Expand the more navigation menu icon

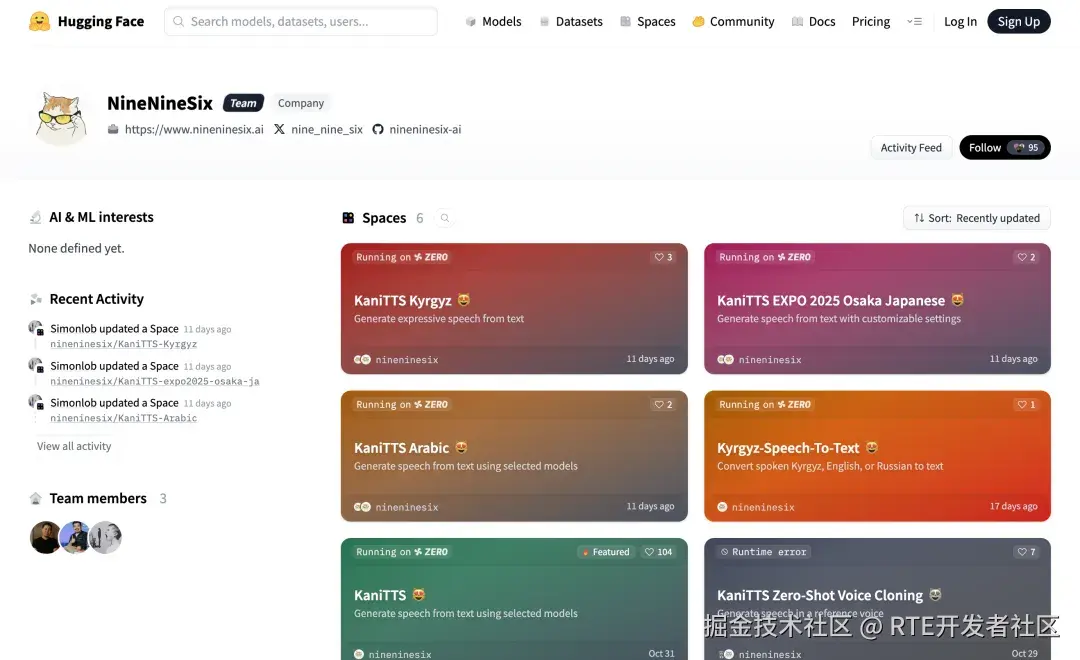pos(914,21)
